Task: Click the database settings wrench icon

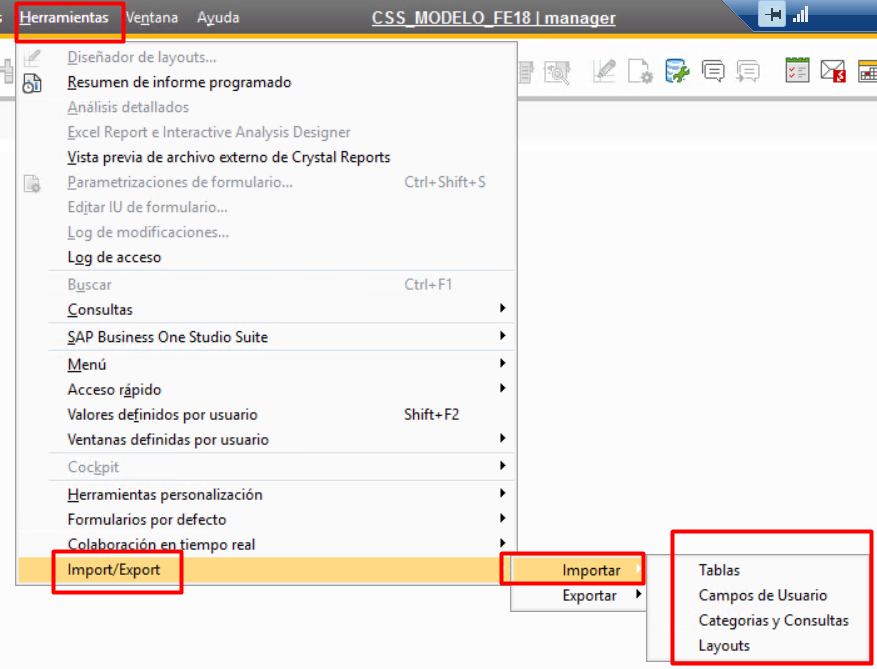Action: [x=678, y=70]
